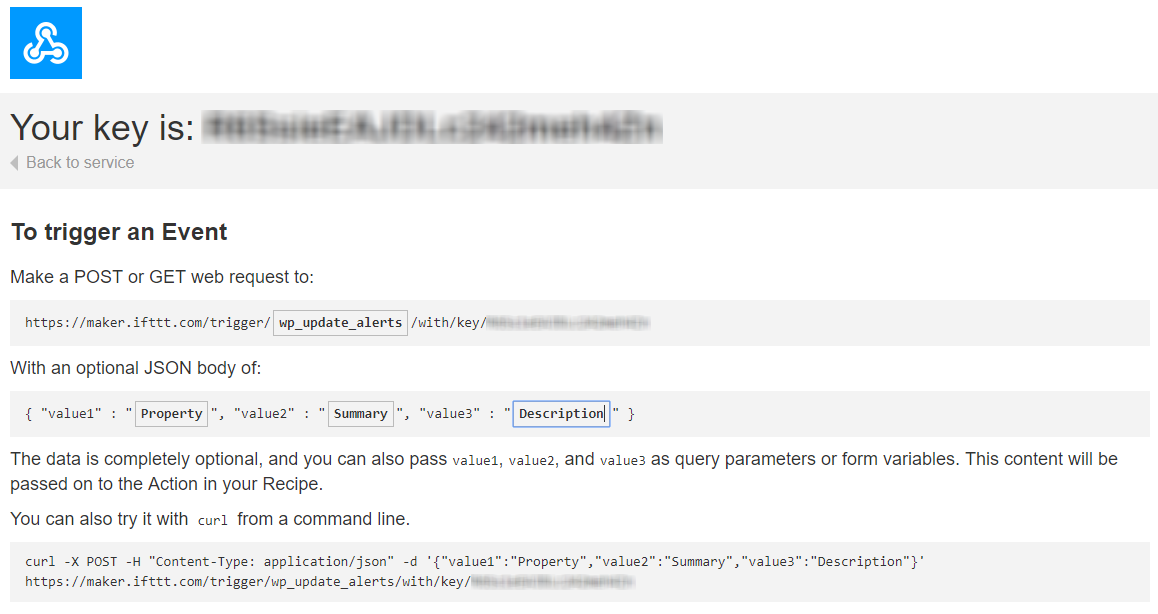
Task: Click the "value1" label in the JSON body
Action: [72, 414]
